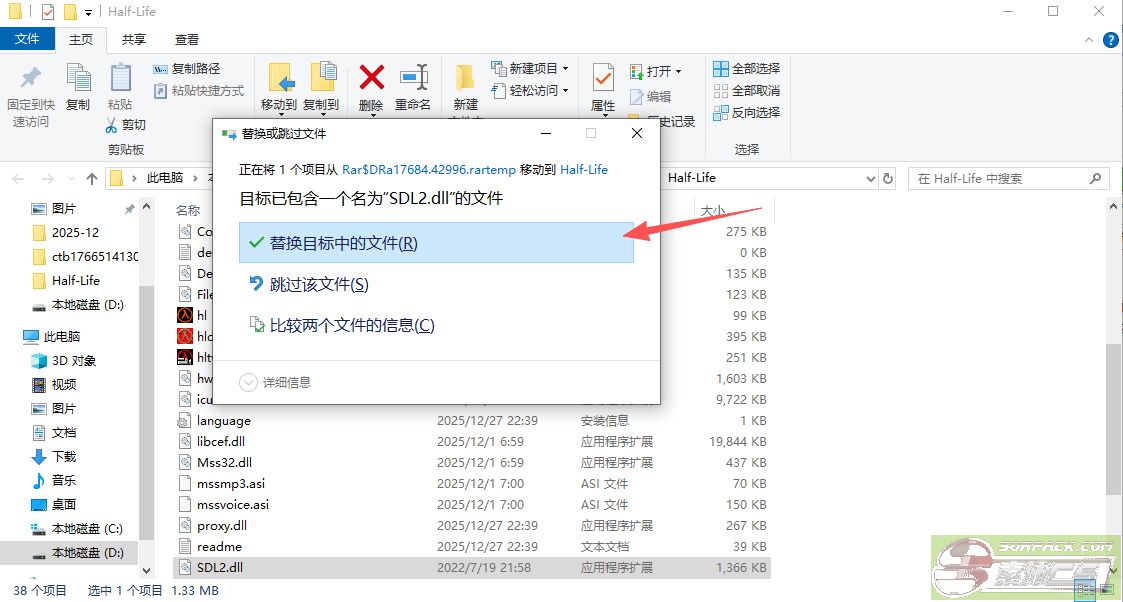Screen dimensions: 1123x602
Task: Click the Up one level arrow
Action: (92, 179)
